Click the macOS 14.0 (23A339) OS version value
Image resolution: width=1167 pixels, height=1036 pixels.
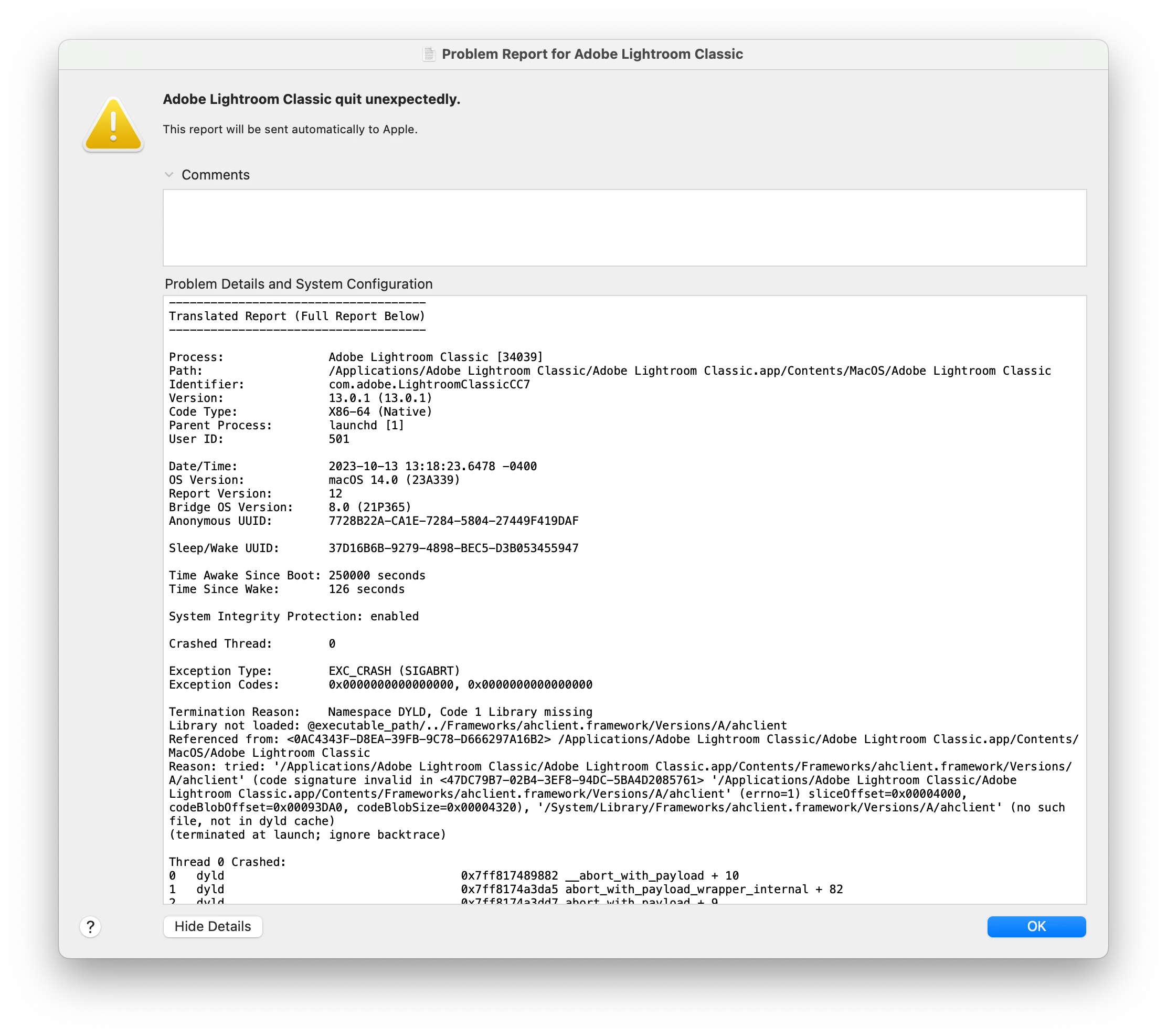point(394,480)
